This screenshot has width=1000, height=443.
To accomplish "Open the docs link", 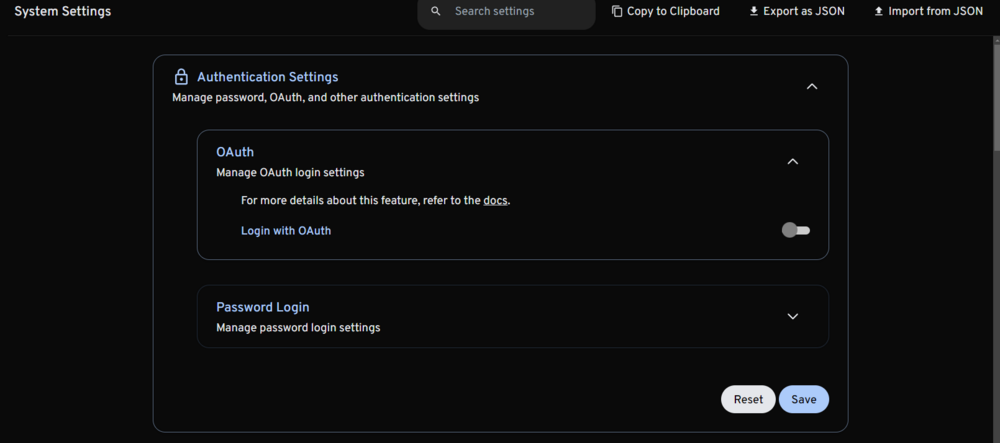I will click(x=496, y=200).
